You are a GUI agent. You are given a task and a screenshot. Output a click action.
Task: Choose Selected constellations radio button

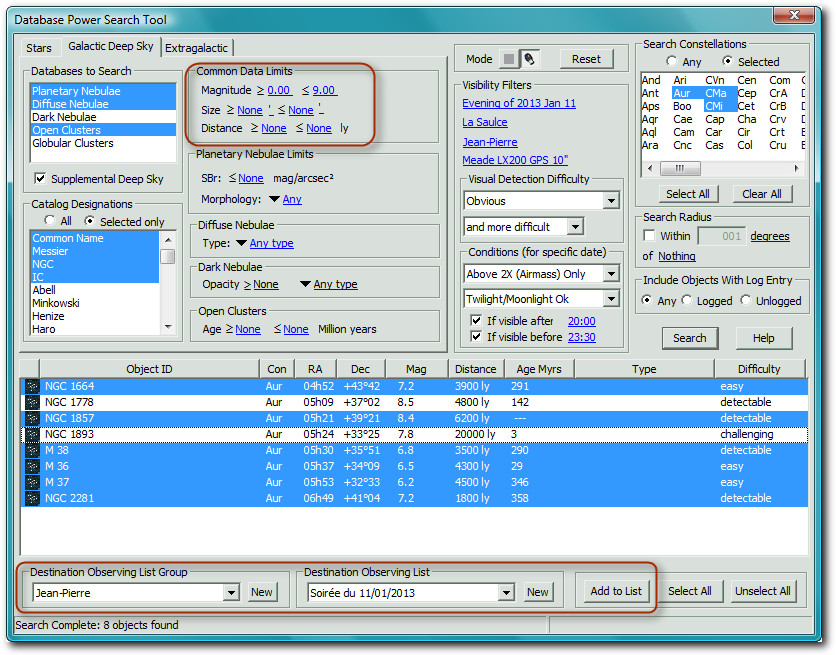click(727, 61)
